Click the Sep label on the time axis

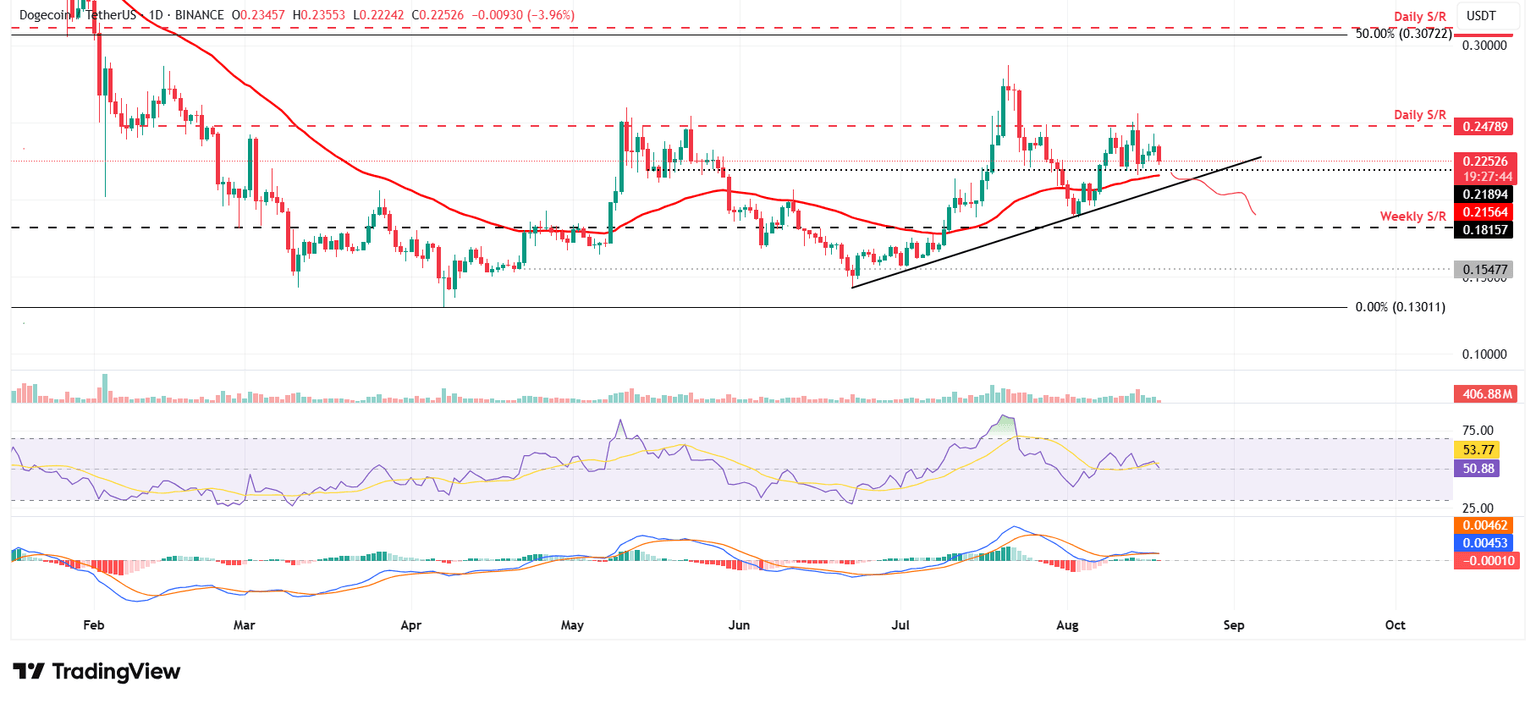tap(1233, 625)
